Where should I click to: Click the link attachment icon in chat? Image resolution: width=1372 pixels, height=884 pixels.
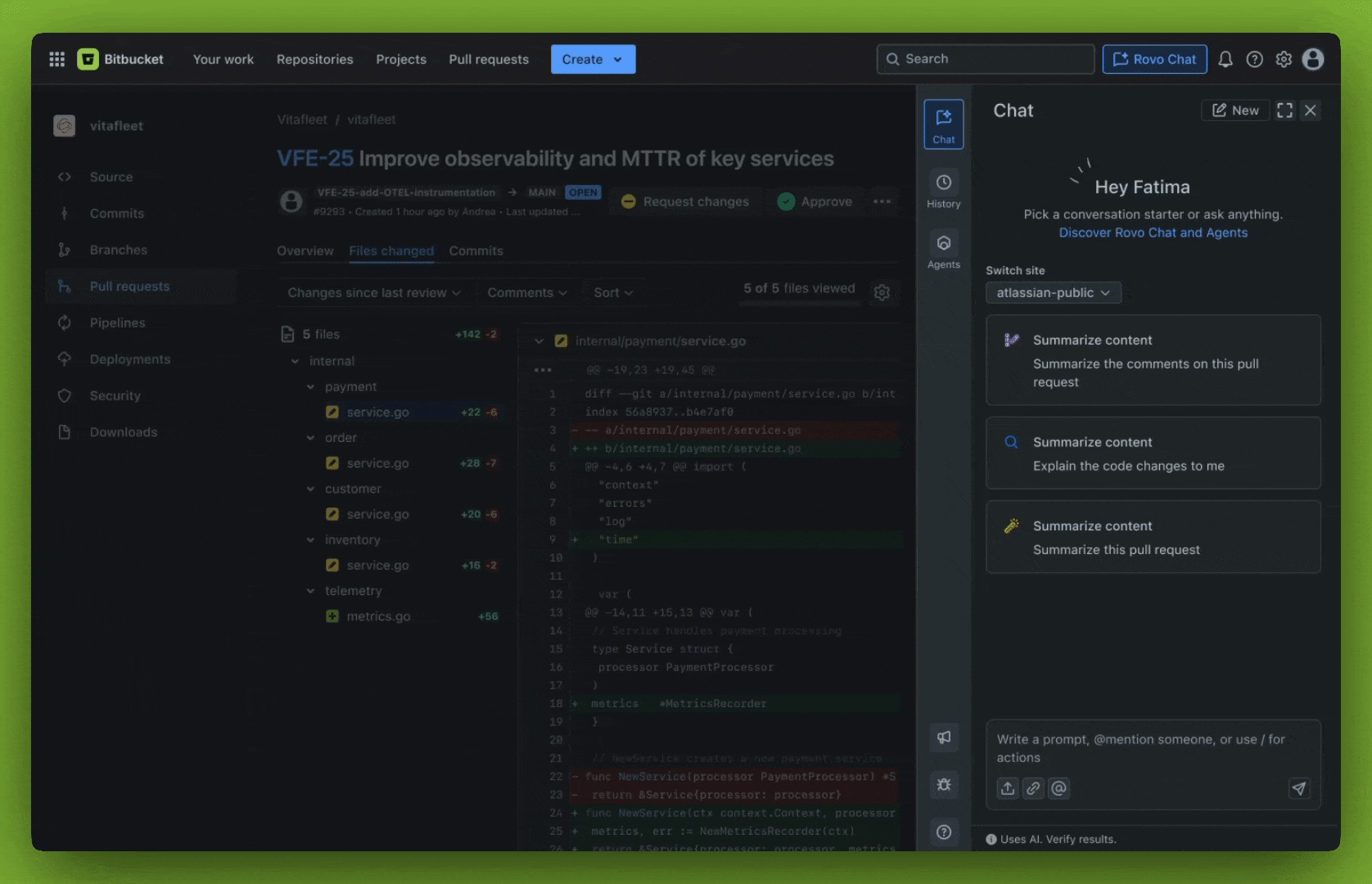[1033, 788]
